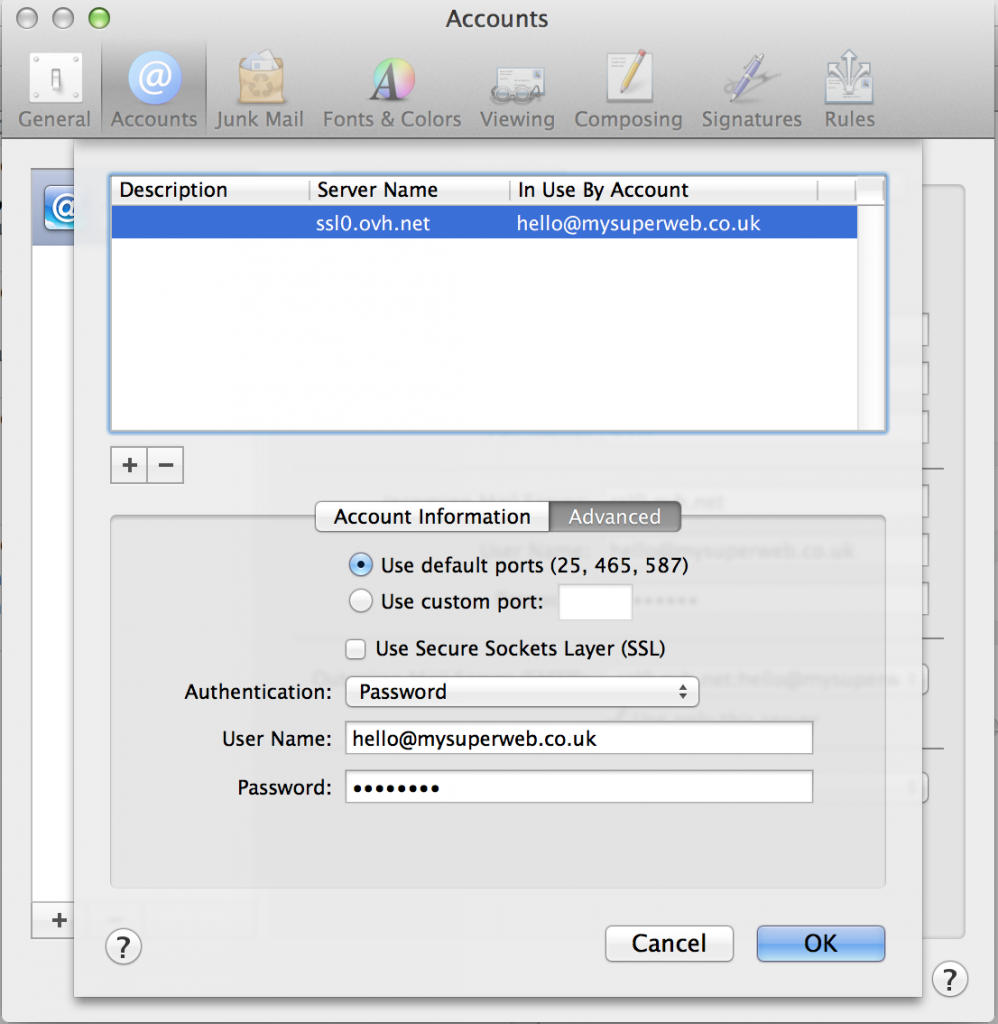The image size is (998, 1024).
Task: Focus the custom port input field
Action: click(x=595, y=601)
